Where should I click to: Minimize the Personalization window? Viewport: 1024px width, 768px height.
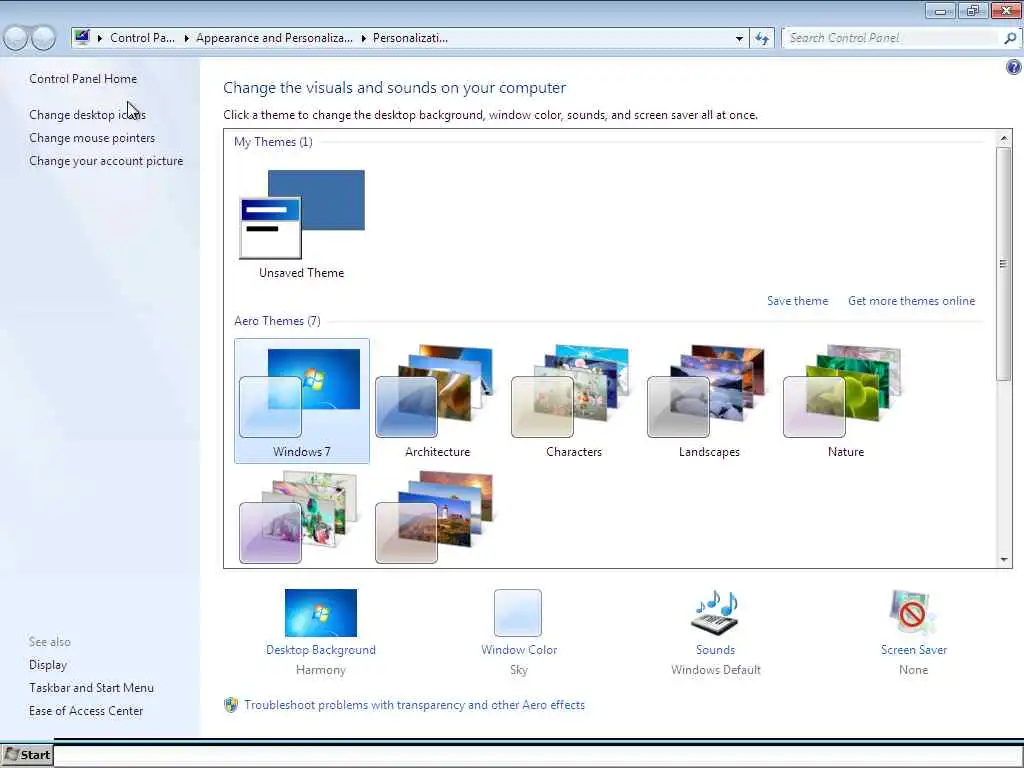pos(940,10)
